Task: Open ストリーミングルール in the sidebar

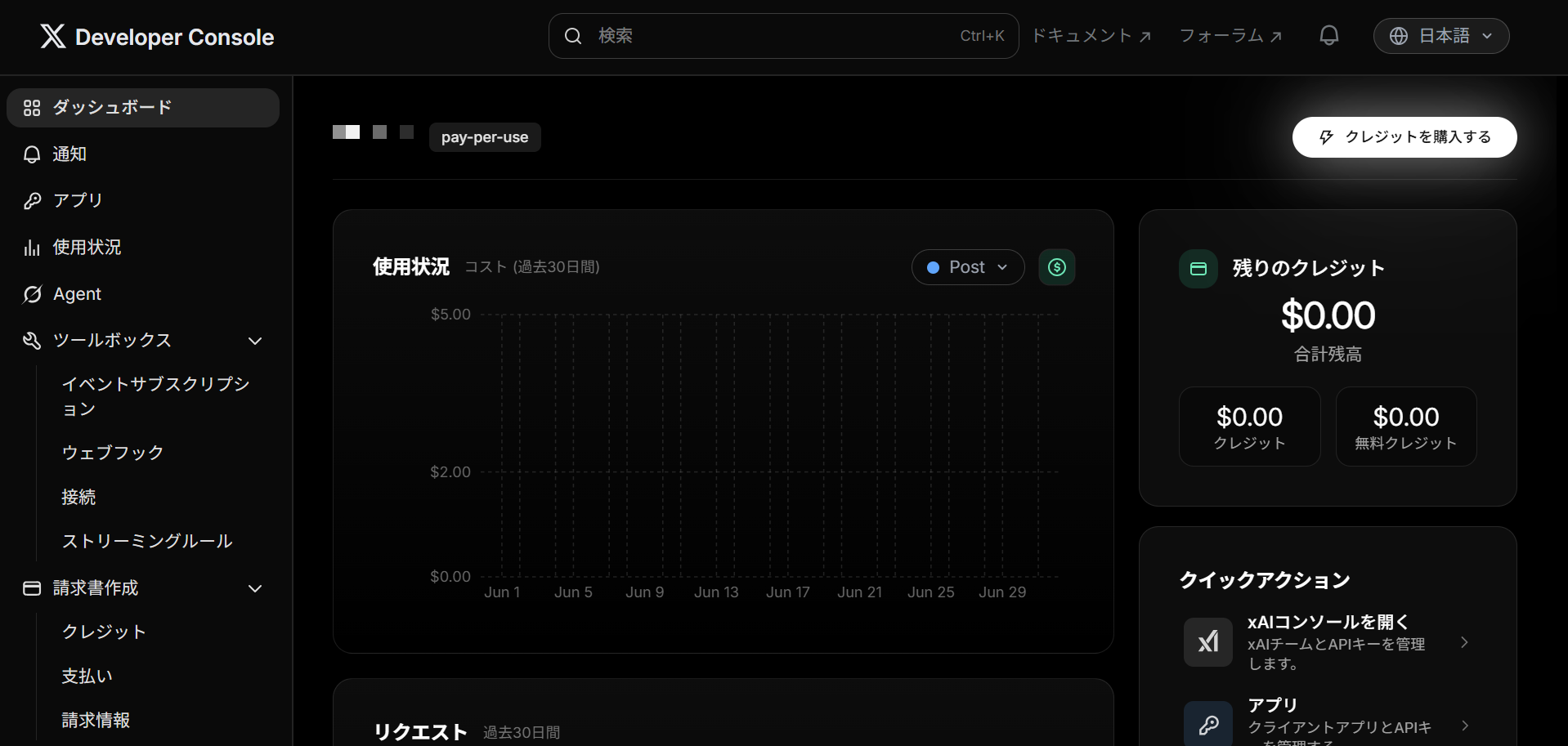Action: click(x=147, y=541)
